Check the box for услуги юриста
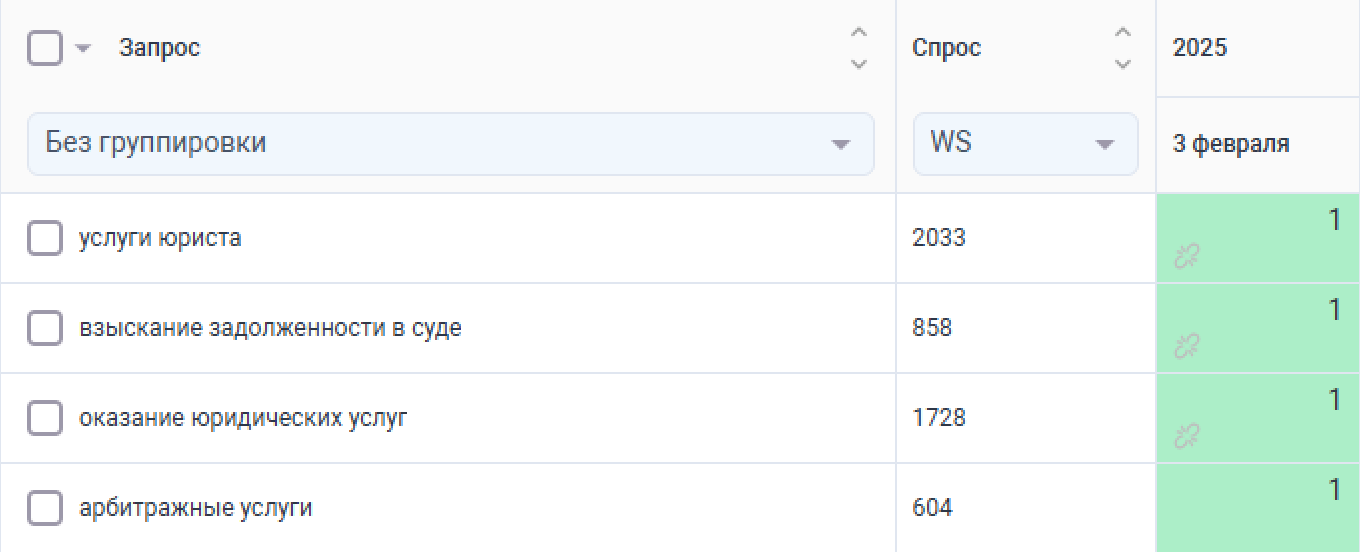This screenshot has width=1360, height=552. (45, 239)
